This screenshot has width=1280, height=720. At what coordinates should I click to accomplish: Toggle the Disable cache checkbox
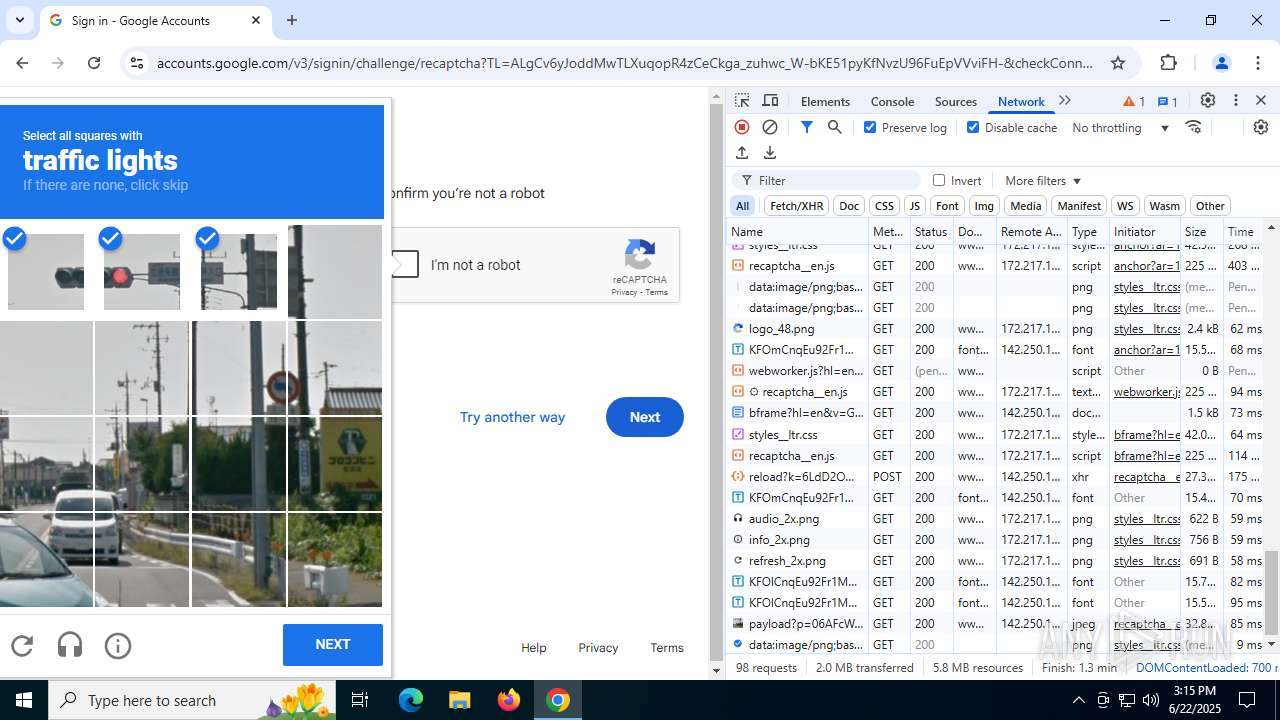973,127
